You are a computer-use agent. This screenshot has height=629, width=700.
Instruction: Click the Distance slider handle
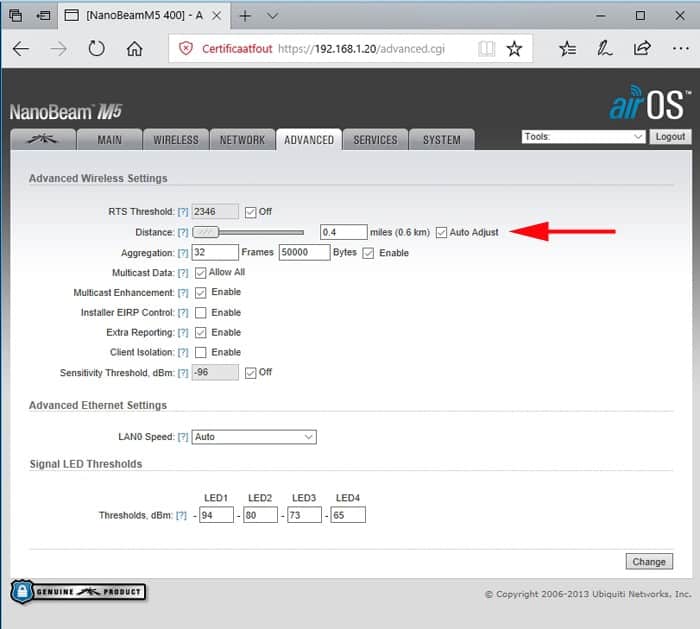[x=206, y=232]
